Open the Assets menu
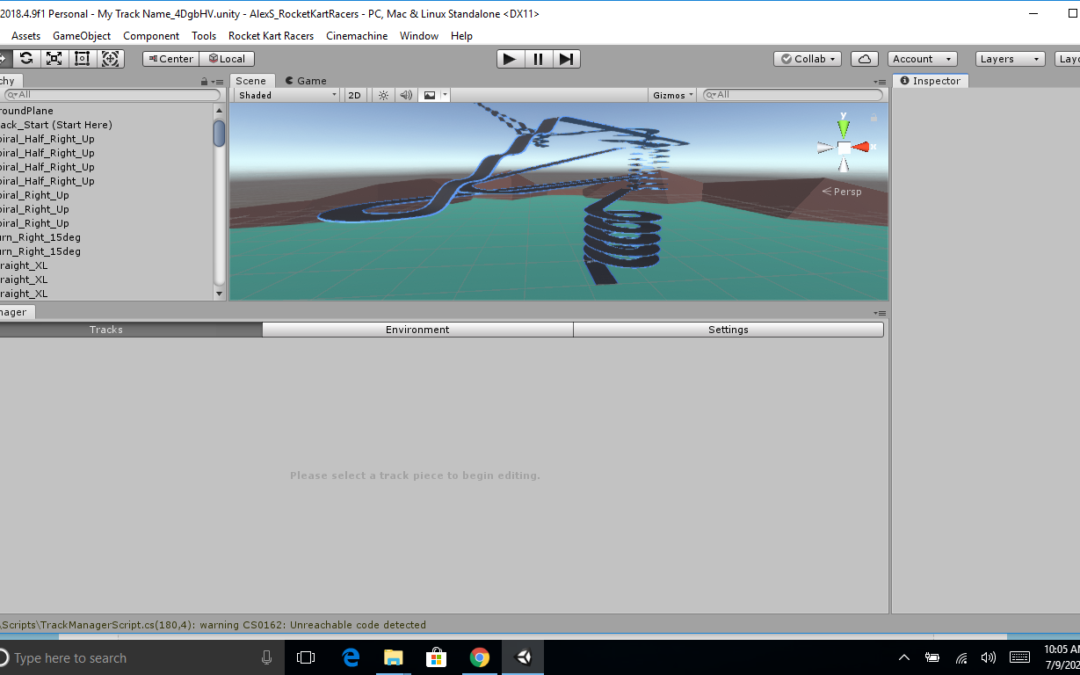Image resolution: width=1080 pixels, height=675 pixels. (x=25, y=36)
